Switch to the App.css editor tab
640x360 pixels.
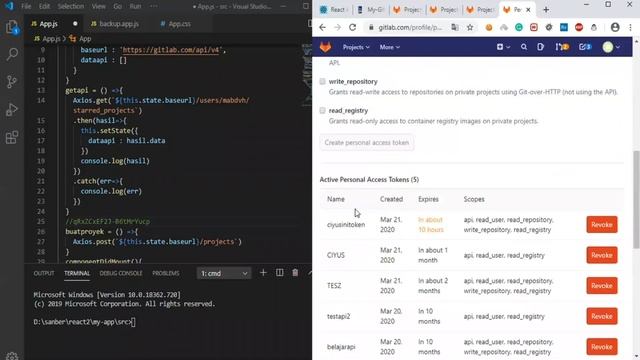point(175,24)
